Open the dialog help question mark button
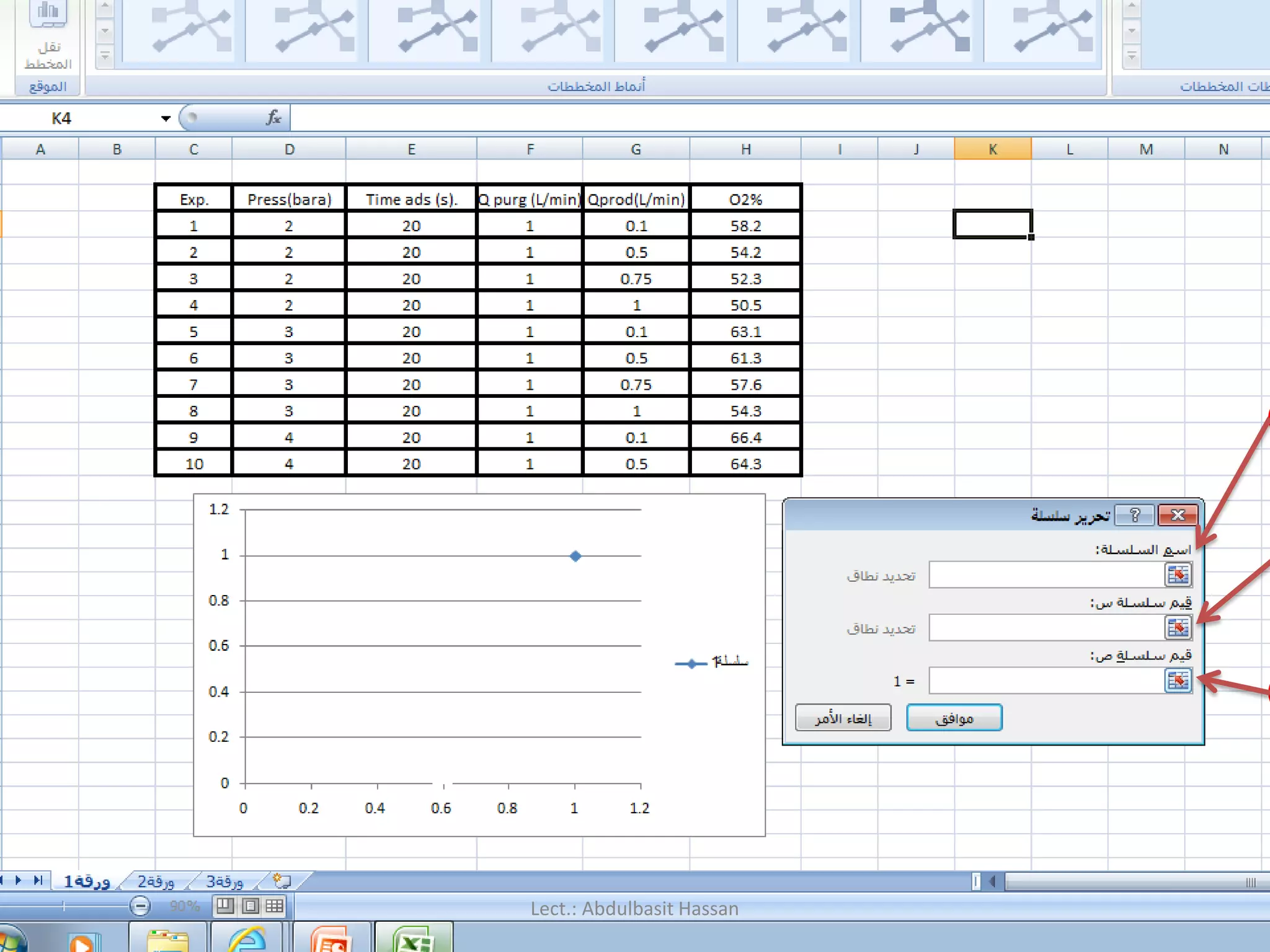This screenshot has height=952, width=1270. 1134,515
